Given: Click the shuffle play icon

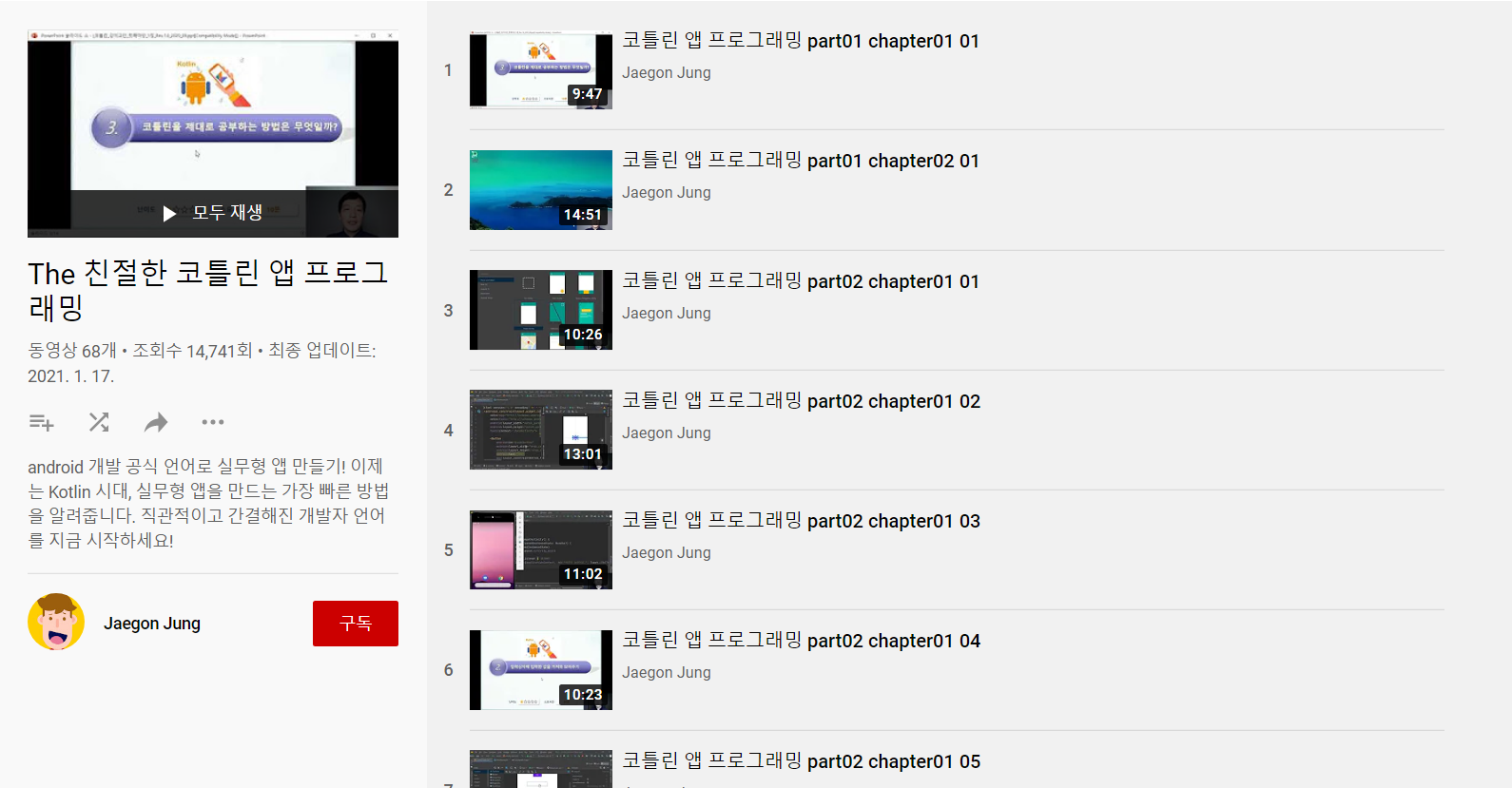Looking at the screenshot, I should [x=99, y=422].
